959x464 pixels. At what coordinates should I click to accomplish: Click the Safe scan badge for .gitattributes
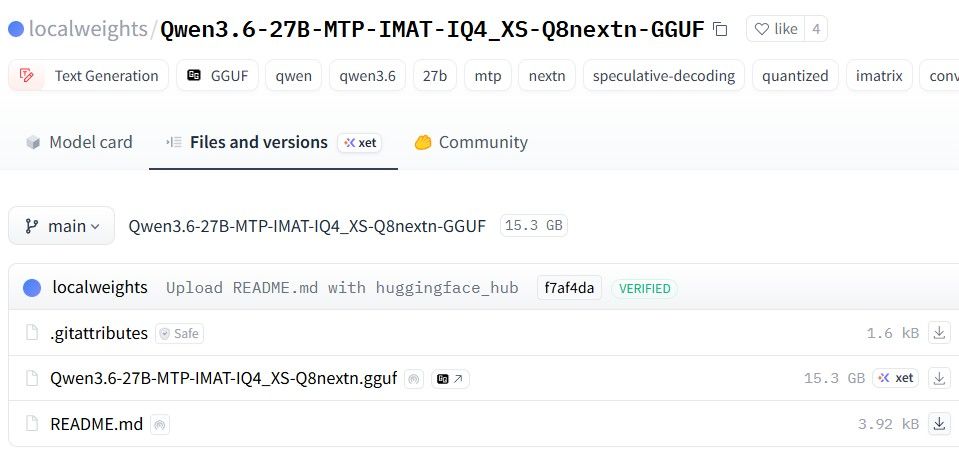pos(179,333)
